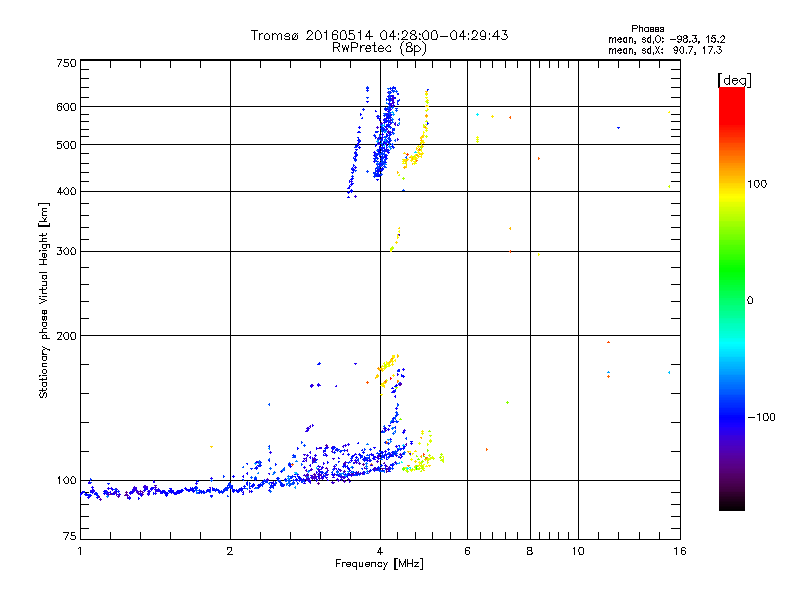
Task: Click the "mean, sd,X: 90.7, 17.3" line
Action: (665, 50)
